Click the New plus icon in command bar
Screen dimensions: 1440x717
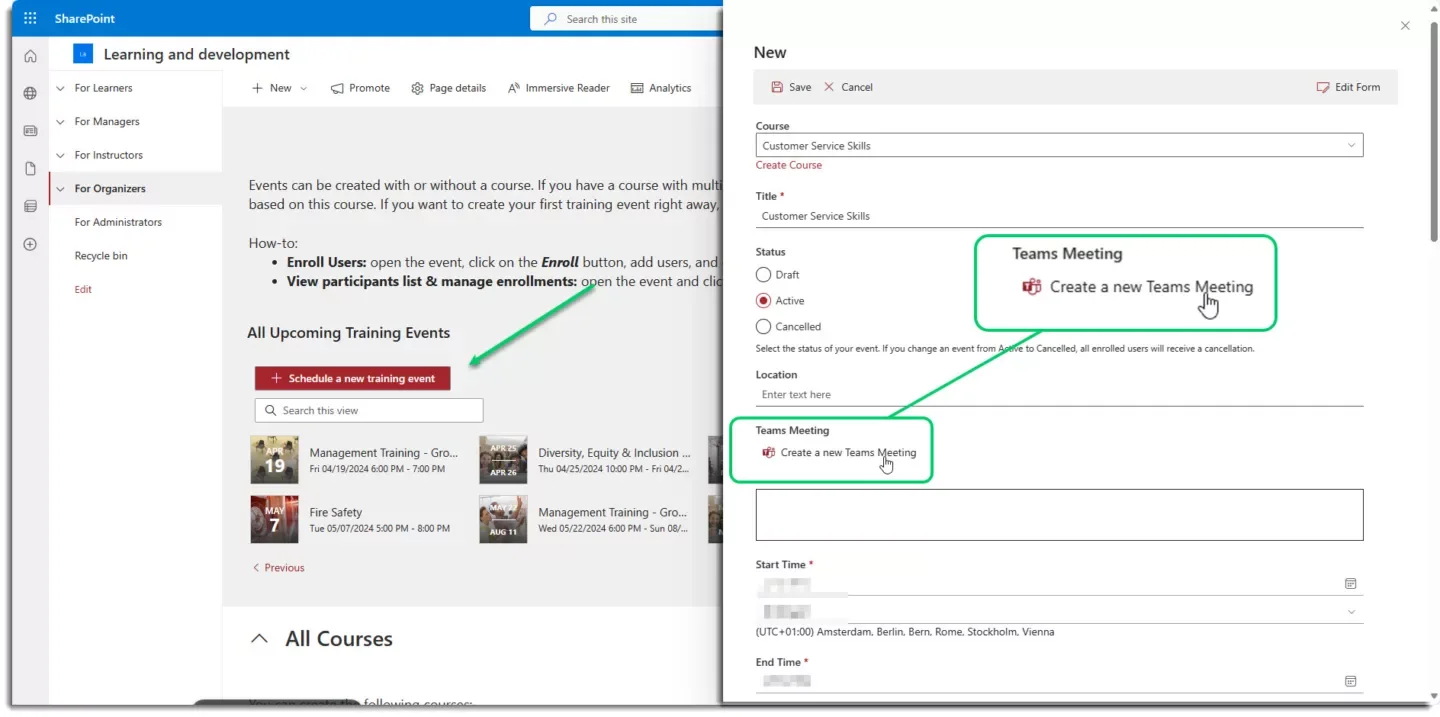pos(257,88)
